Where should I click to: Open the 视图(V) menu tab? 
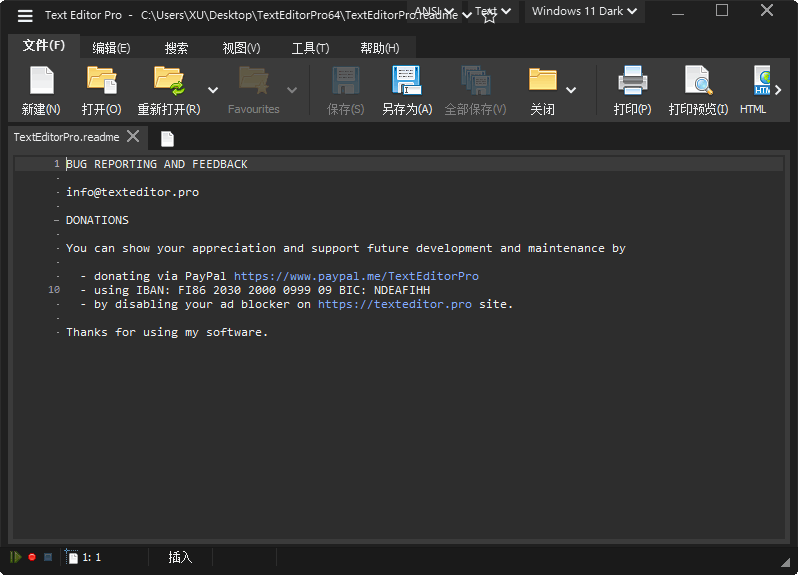241,48
